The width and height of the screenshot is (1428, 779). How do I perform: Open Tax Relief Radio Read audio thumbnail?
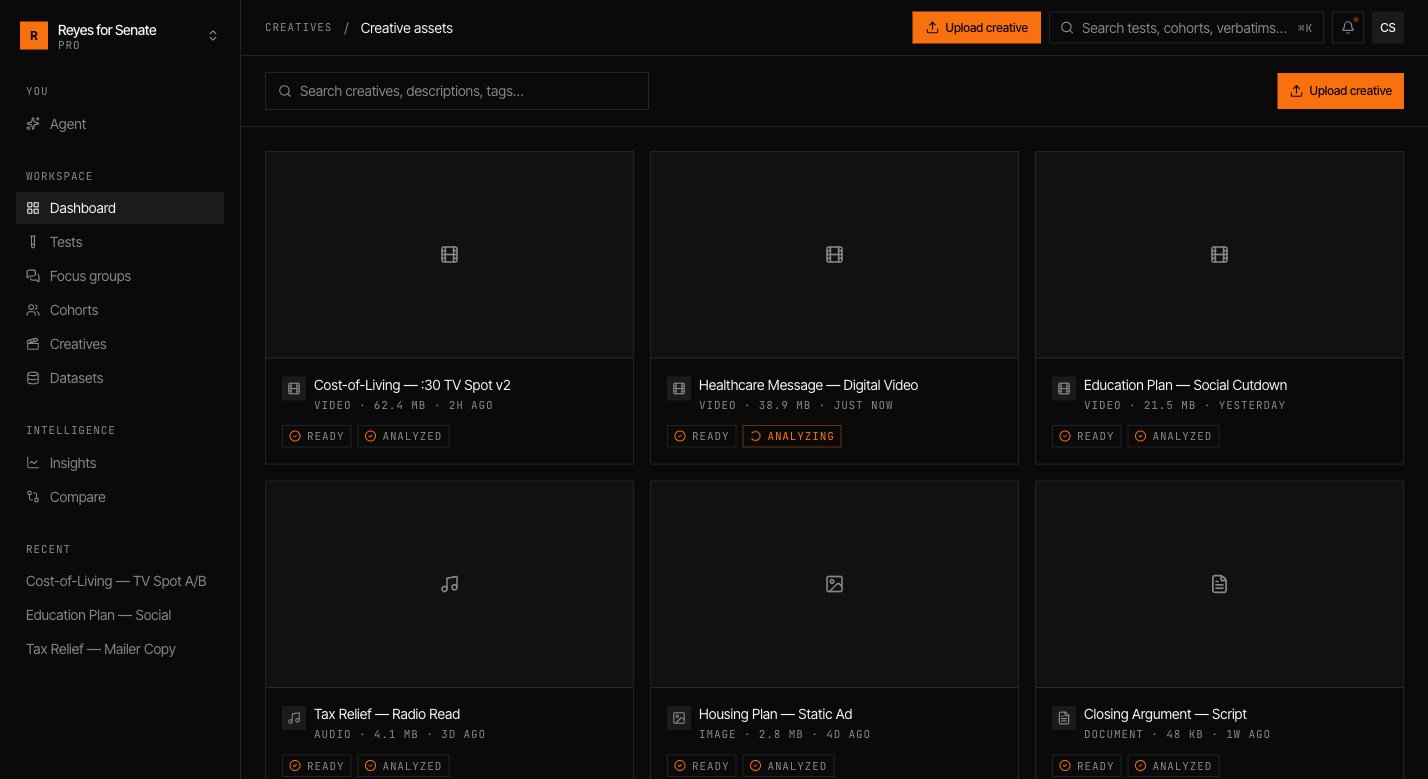tap(449, 584)
